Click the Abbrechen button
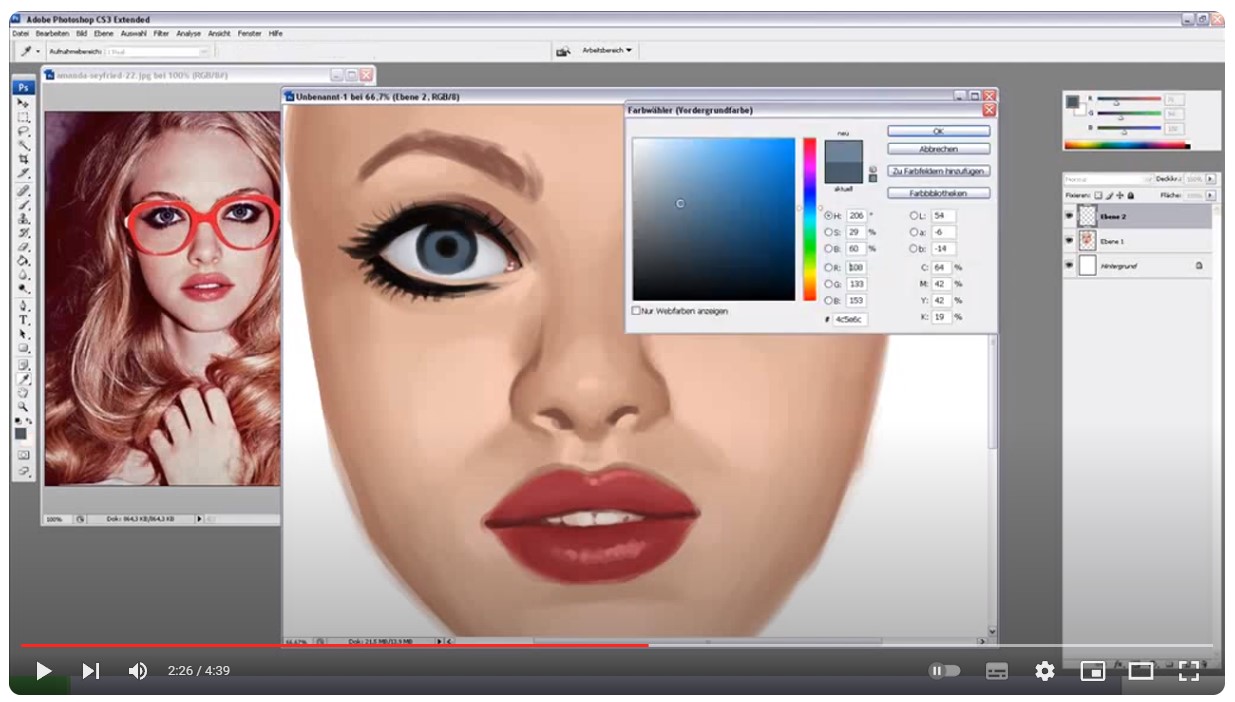The width and height of the screenshot is (1235, 702). click(x=938, y=149)
